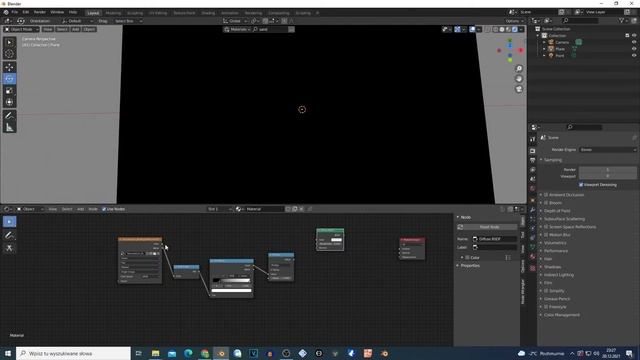Open the Render Engine dropdown

[608, 150]
